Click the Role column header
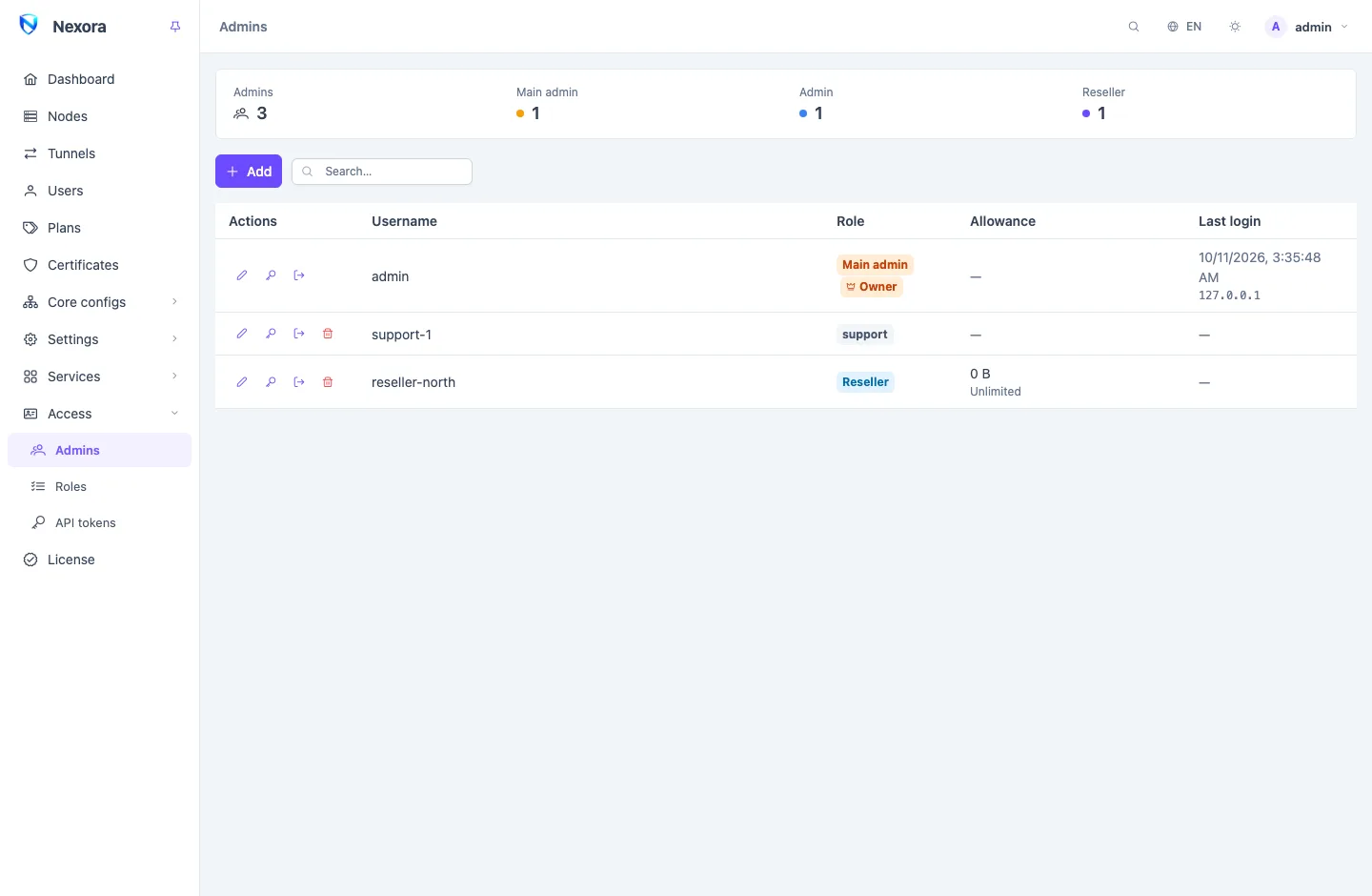1372x896 pixels. tap(850, 221)
